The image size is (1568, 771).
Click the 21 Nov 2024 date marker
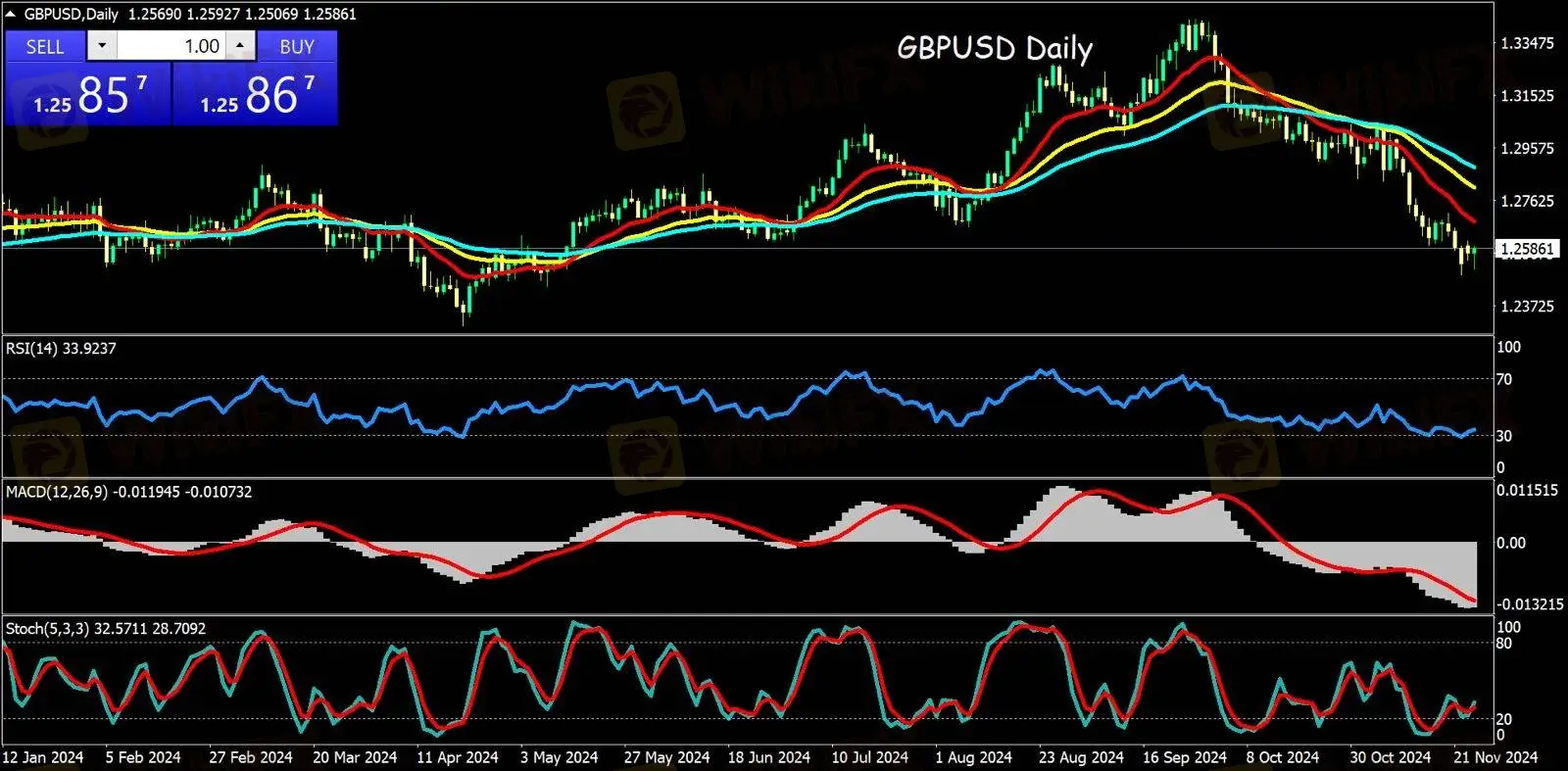click(1495, 757)
